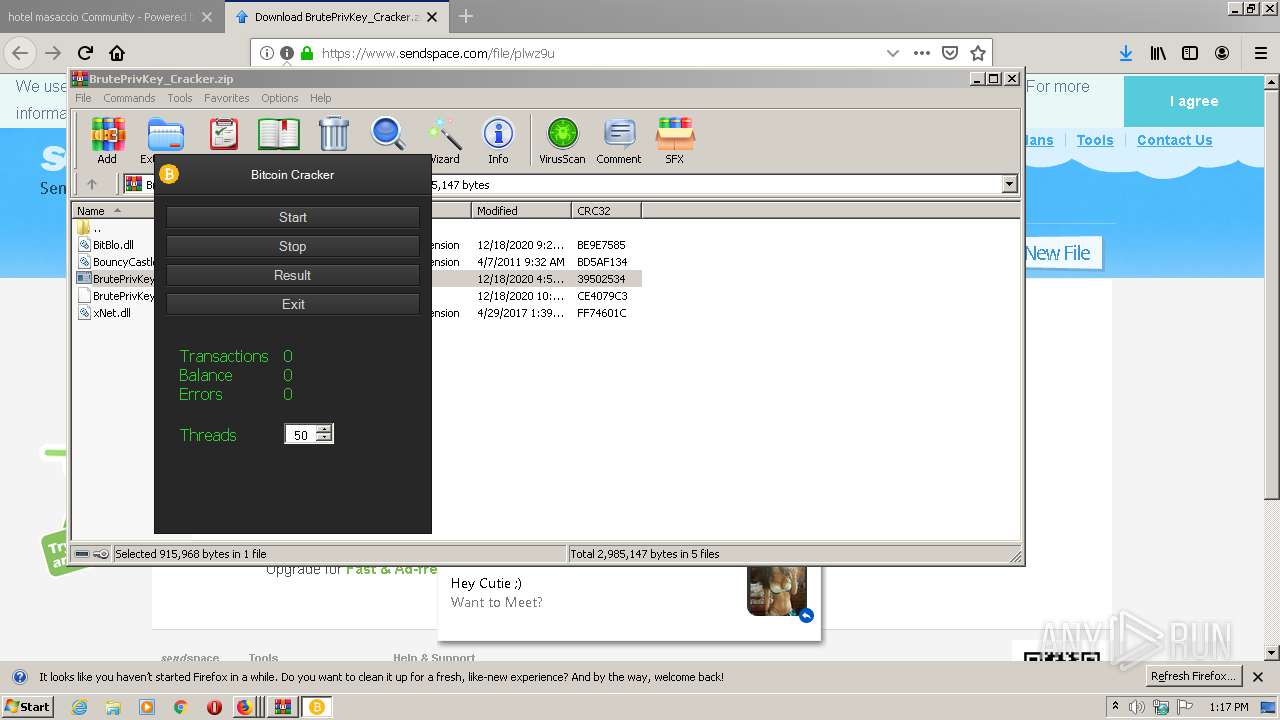This screenshot has height=720, width=1280.
Task: Click the Extract To folder icon
Action: click(165, 134)
